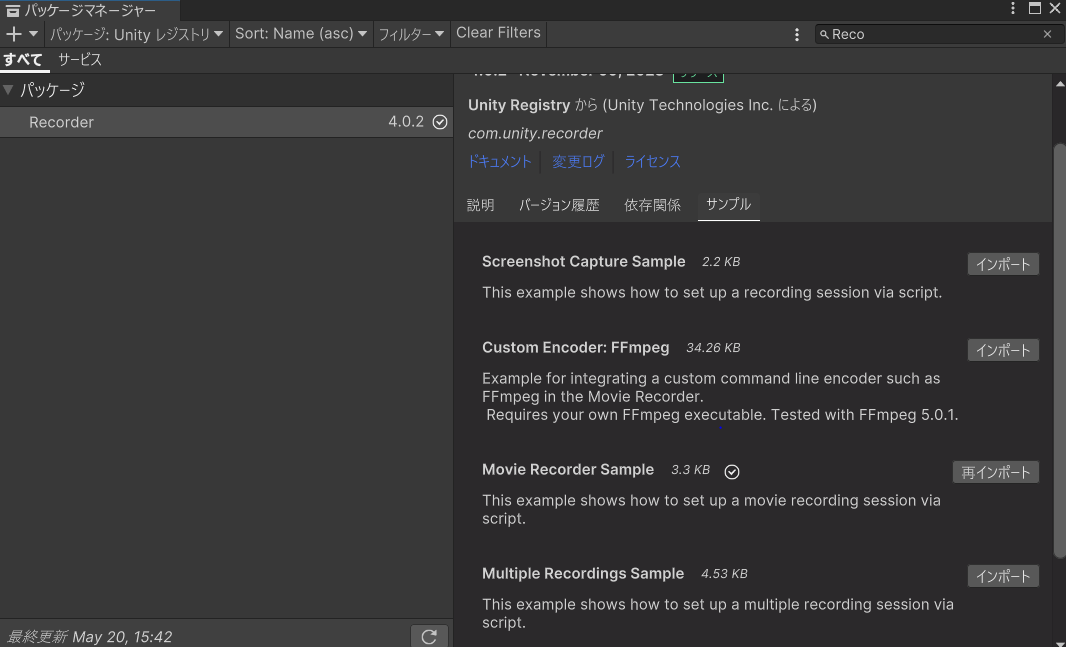Import the Screenshot Capture Sample
The height and width of the screenshot is (647, 1066).
pyautogui.click(x=1003, y=264)
